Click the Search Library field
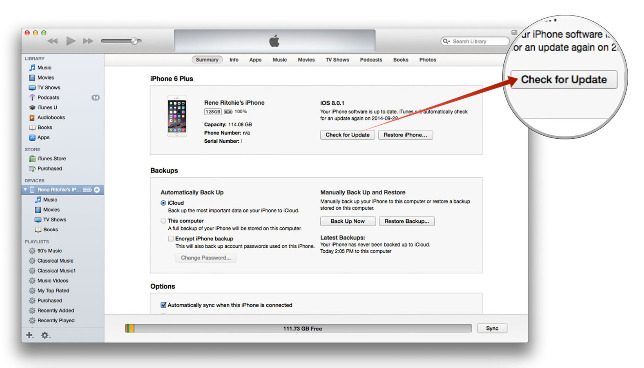This screenshot has height=368, width=644. pyautogui.click(x=474, y=41)
